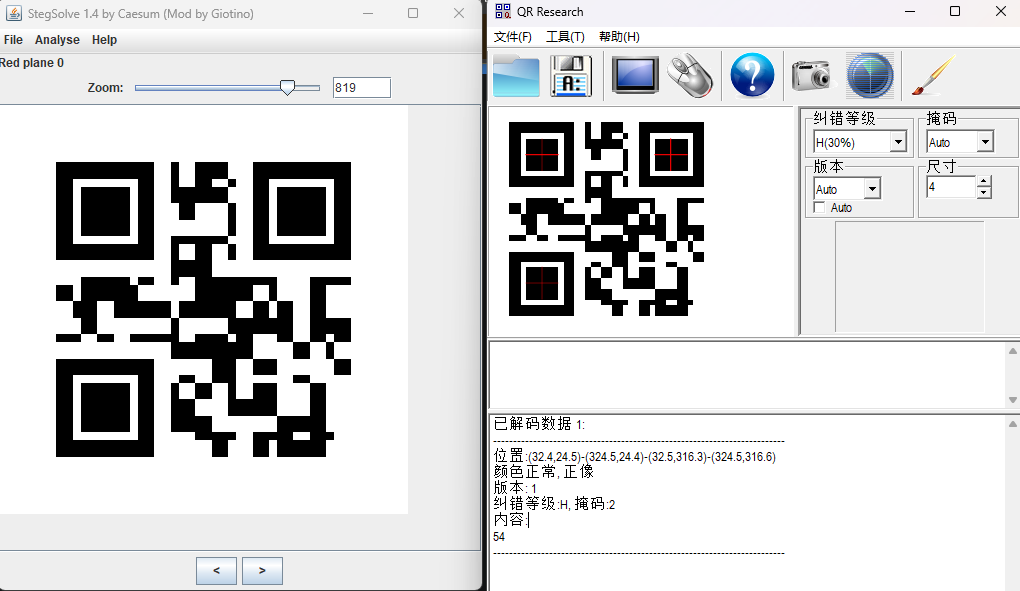Open a QR image using the folder icon

click(514, 75)
